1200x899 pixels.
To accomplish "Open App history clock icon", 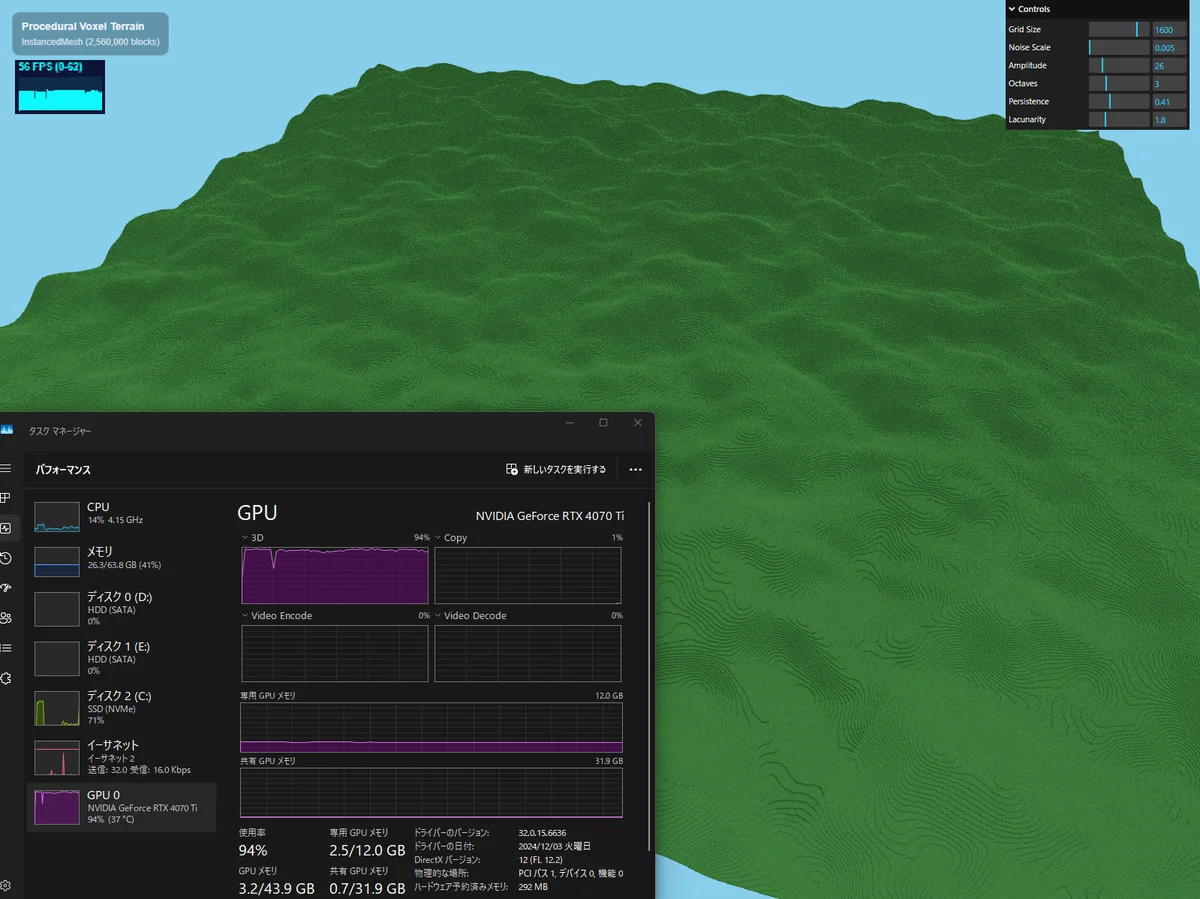I will pos(6,558).
